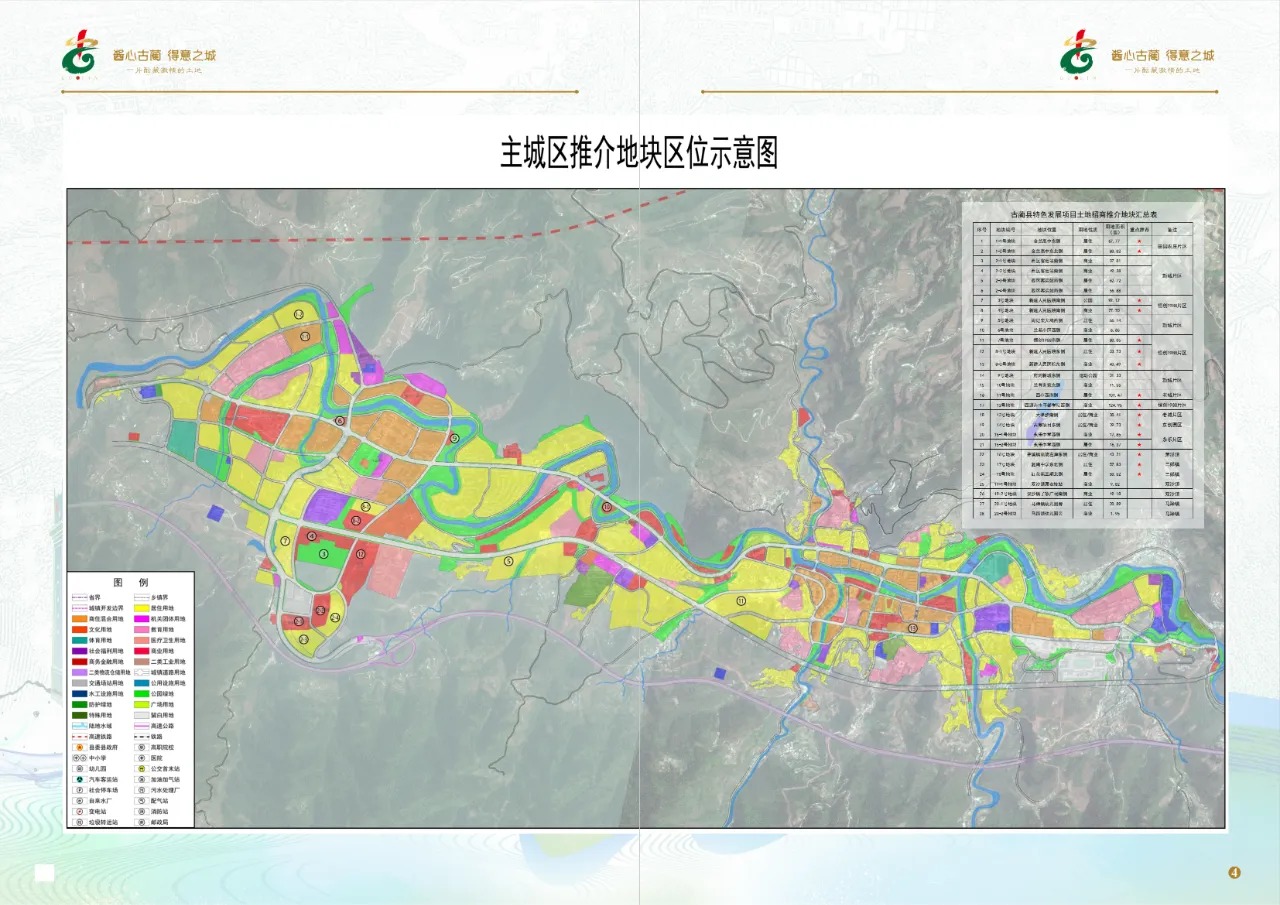Click the 邮政局 symbol in legend

click(x=143, y=822)
